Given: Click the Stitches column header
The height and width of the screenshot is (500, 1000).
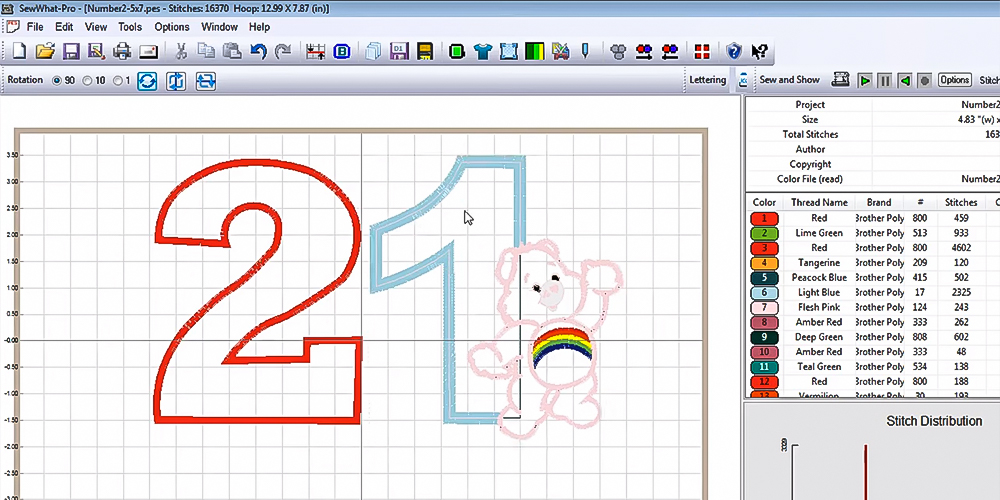Looking at the screenshot, I should (961, 202).
